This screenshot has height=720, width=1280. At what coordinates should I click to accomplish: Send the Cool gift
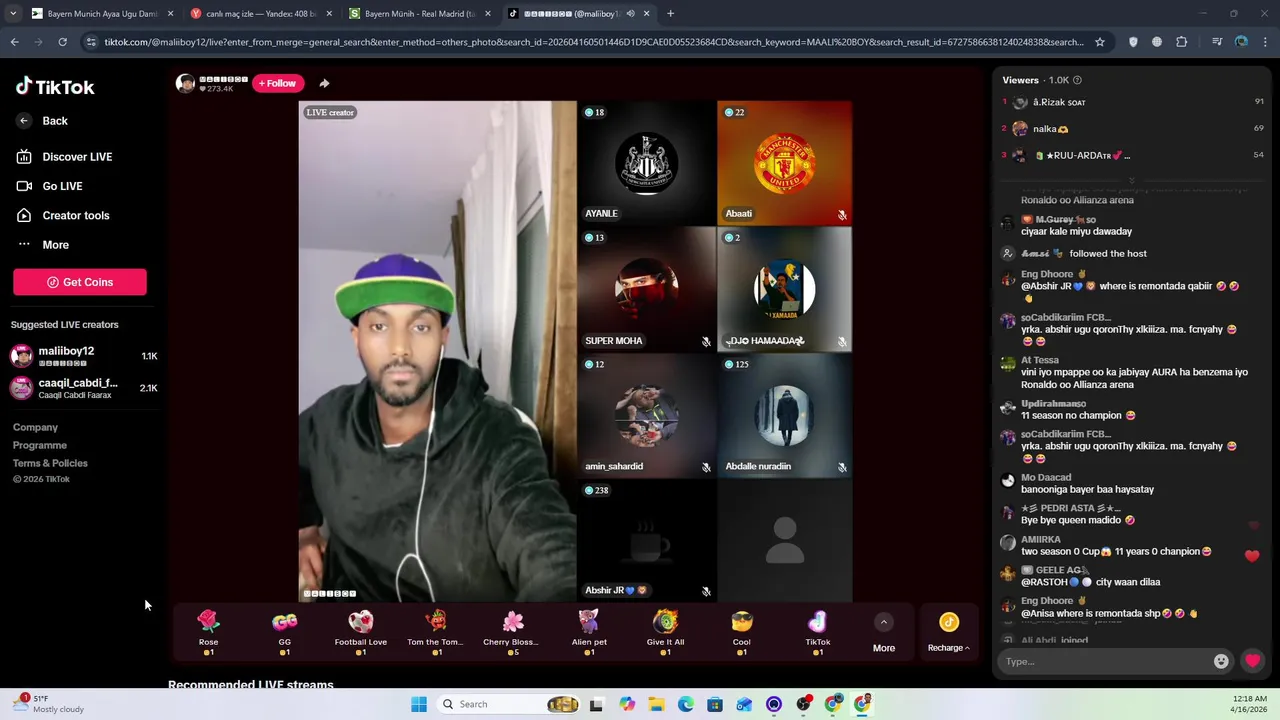741,632
